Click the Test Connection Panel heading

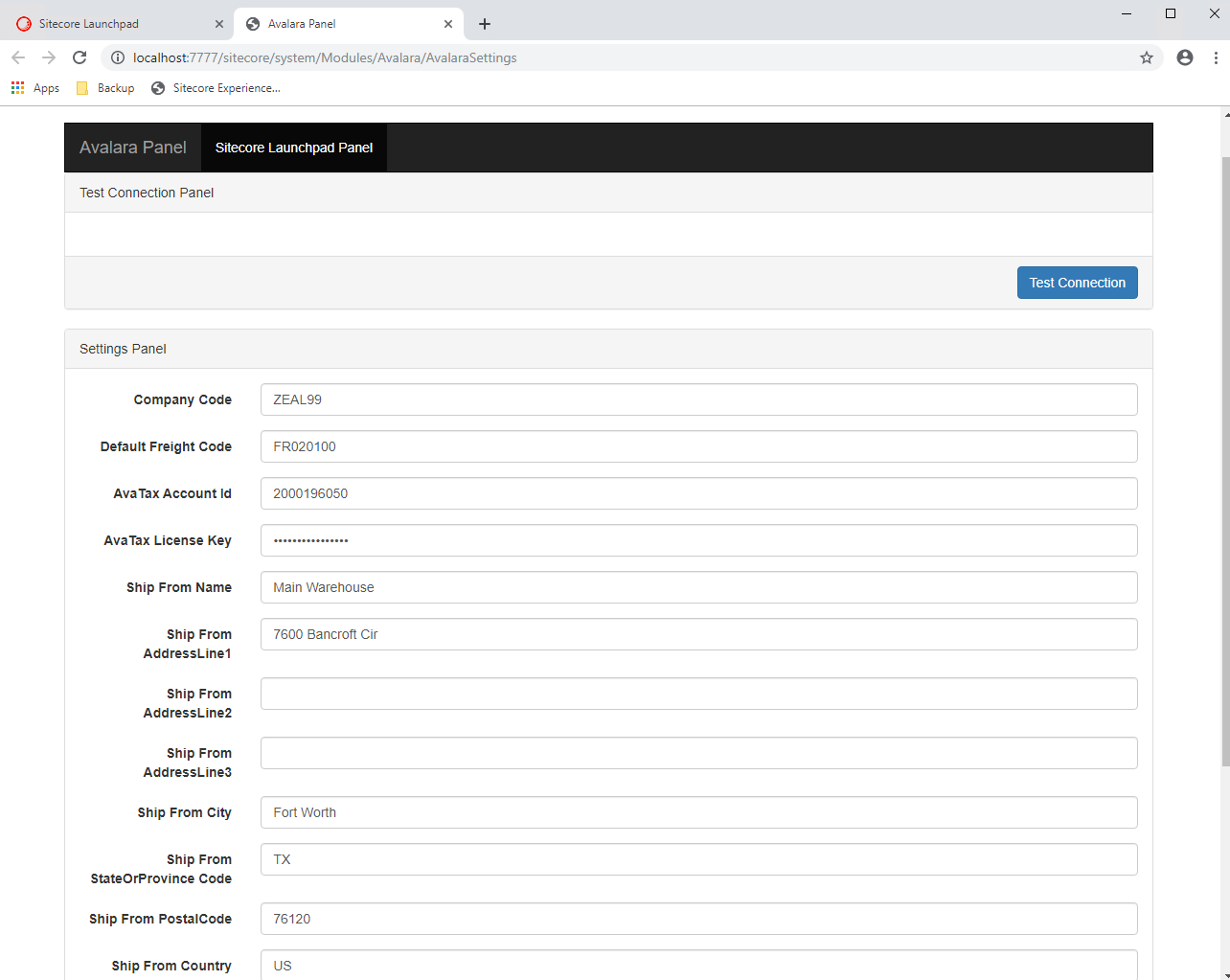click(x=147, y=193)
